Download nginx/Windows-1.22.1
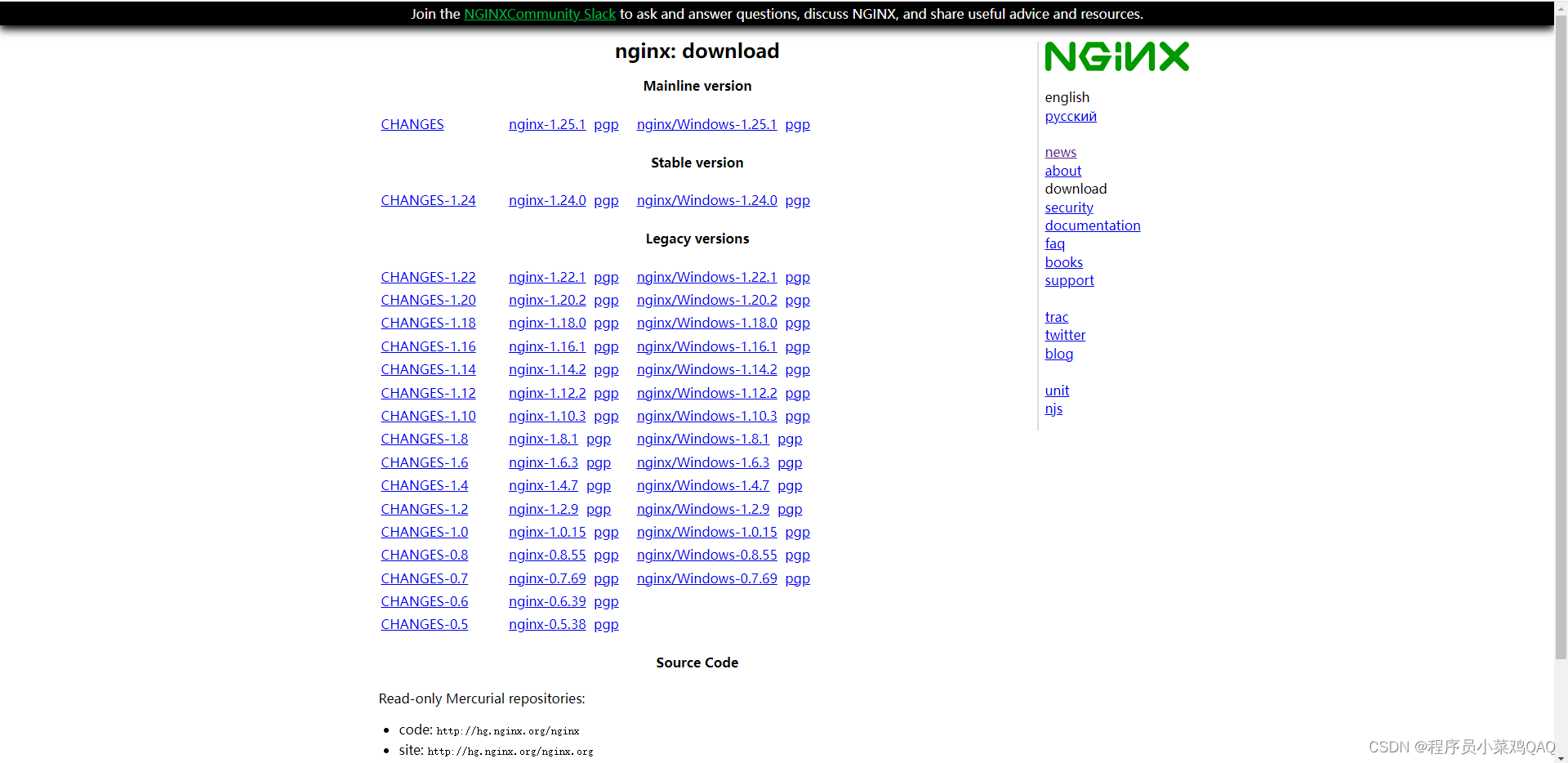Viewport: 1568px width, 763px height. pos(706,277)
